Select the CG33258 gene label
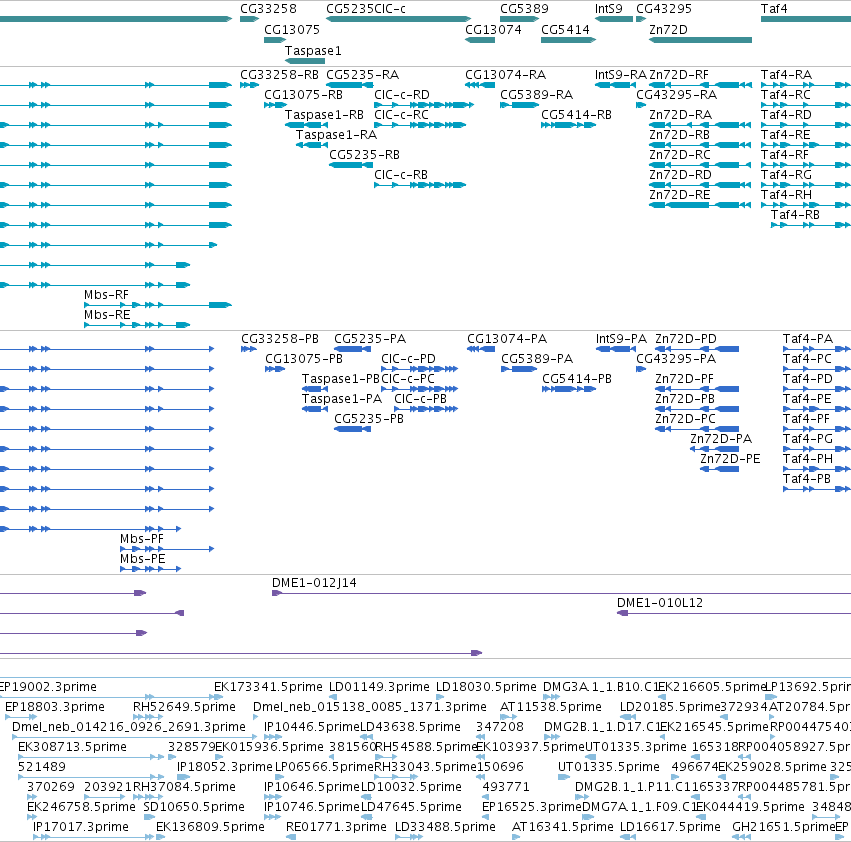 [x=268, y=9]
